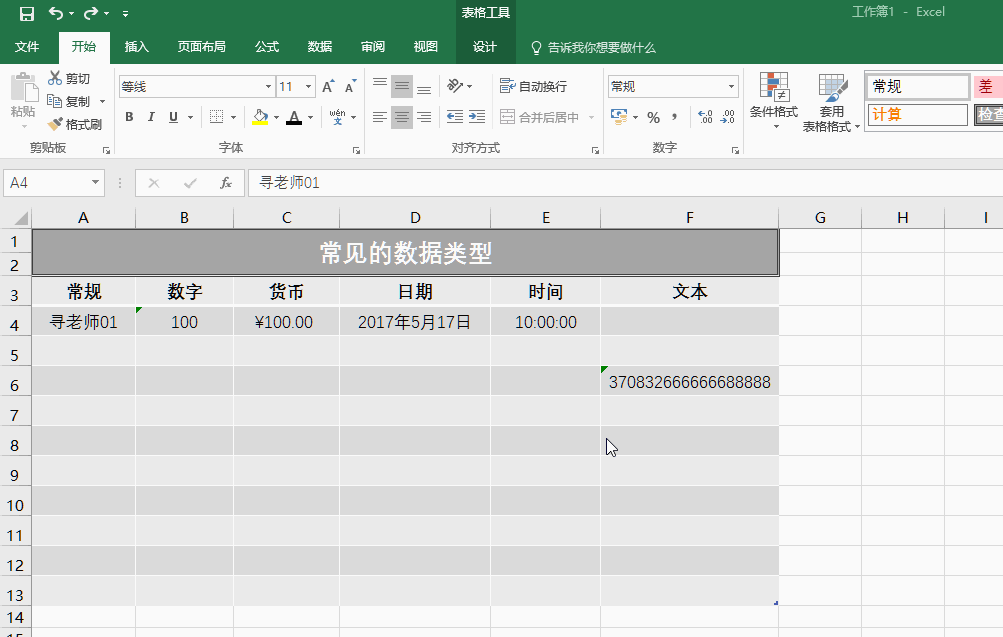Switch to the 页面布局 tab
The height and width of the screenshot is (637, 1003).
201,47
